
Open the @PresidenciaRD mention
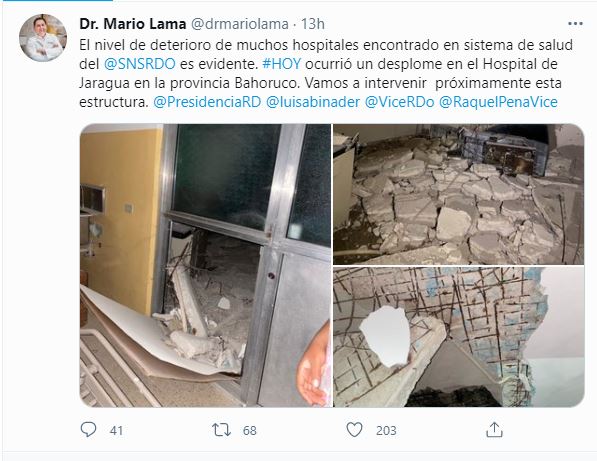click(x=207, y=102)
